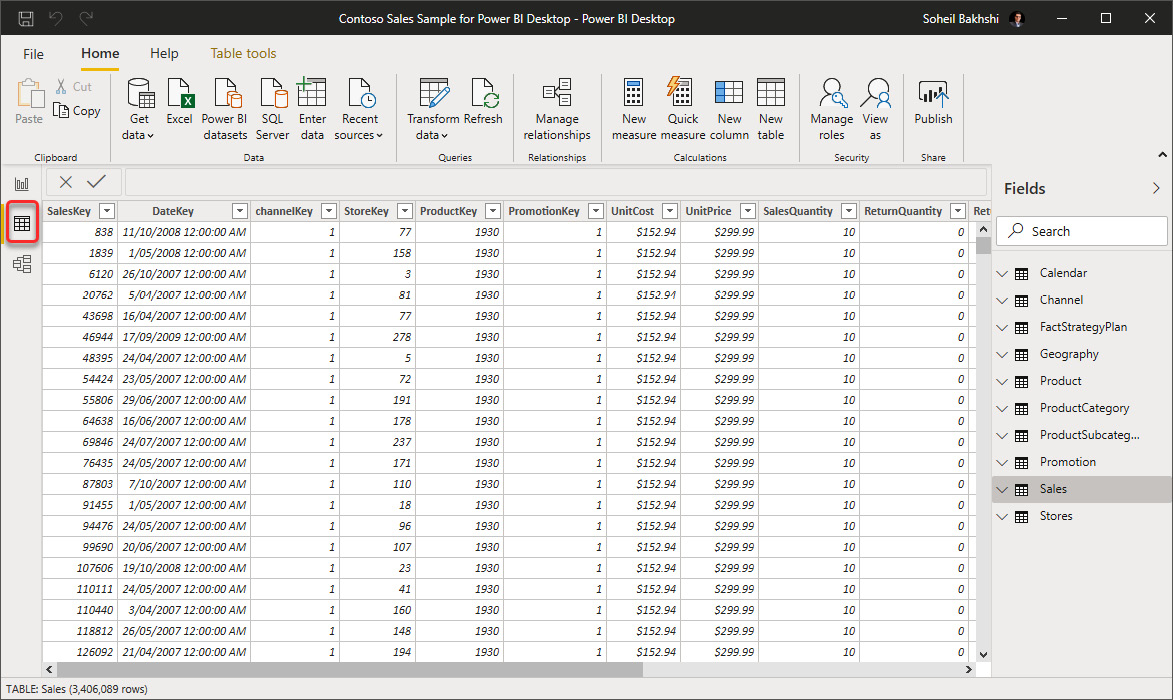Switch to Model view in sidebar
The height and width of the screenshot is (700, 1173).
click(x=22, y=264)
